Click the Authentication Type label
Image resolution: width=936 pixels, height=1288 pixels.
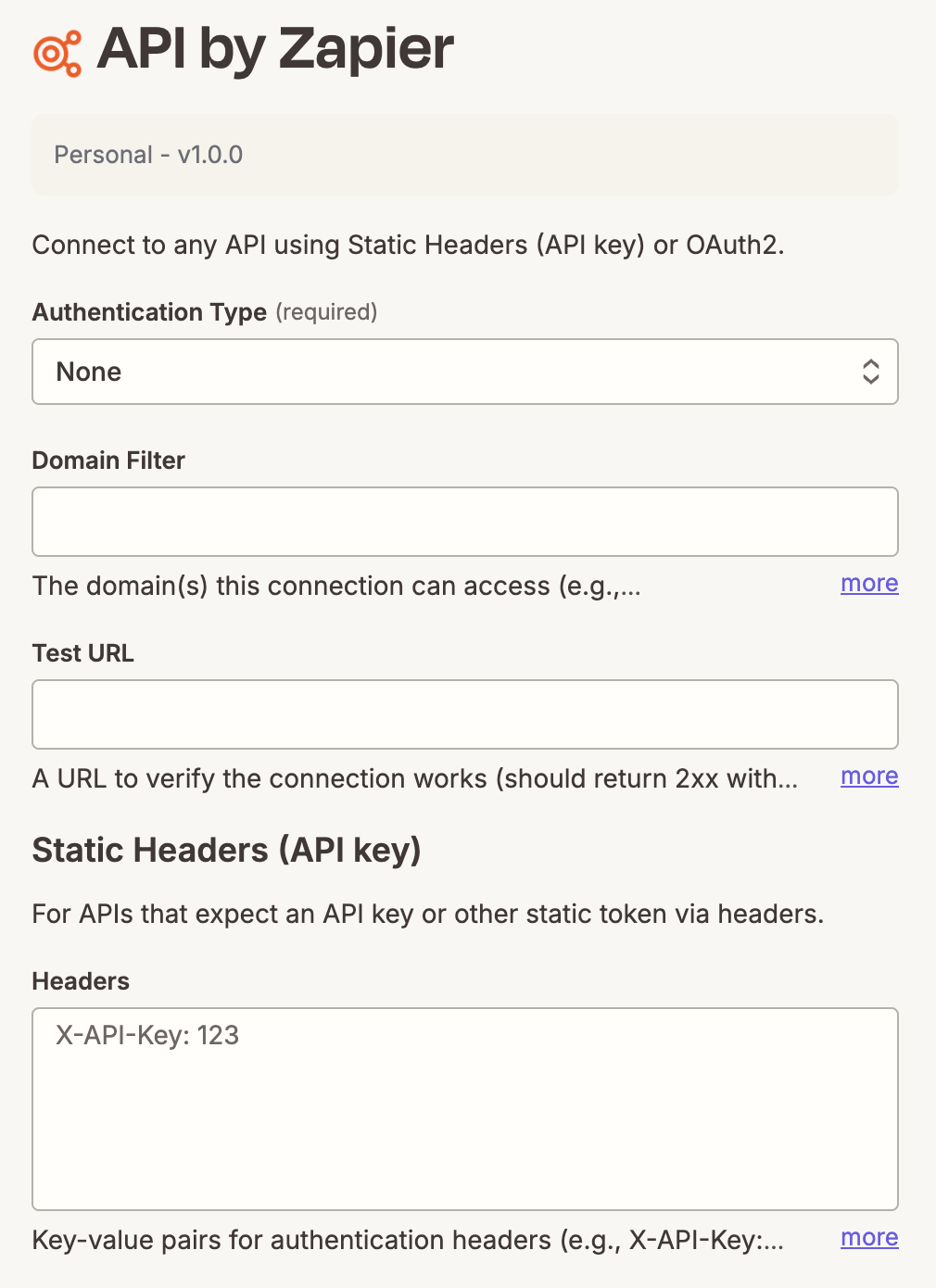coord(149,312)
